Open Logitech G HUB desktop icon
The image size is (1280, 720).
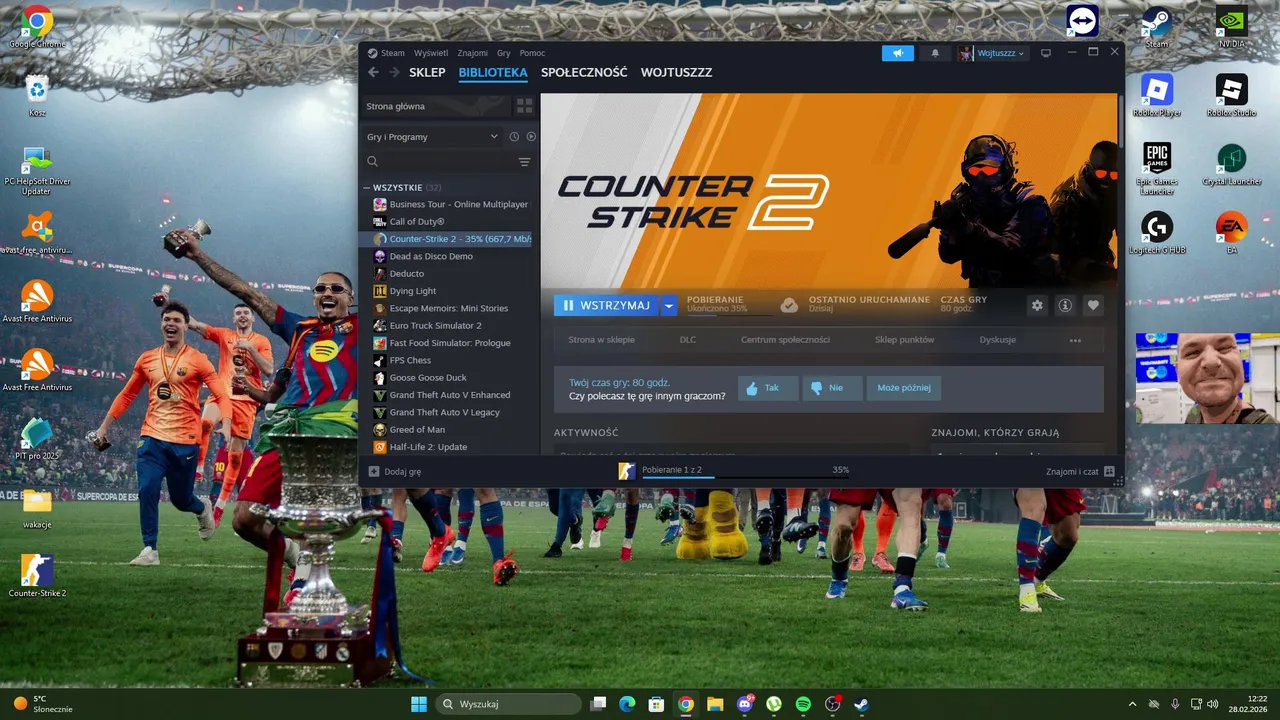tap(1157, 233)
